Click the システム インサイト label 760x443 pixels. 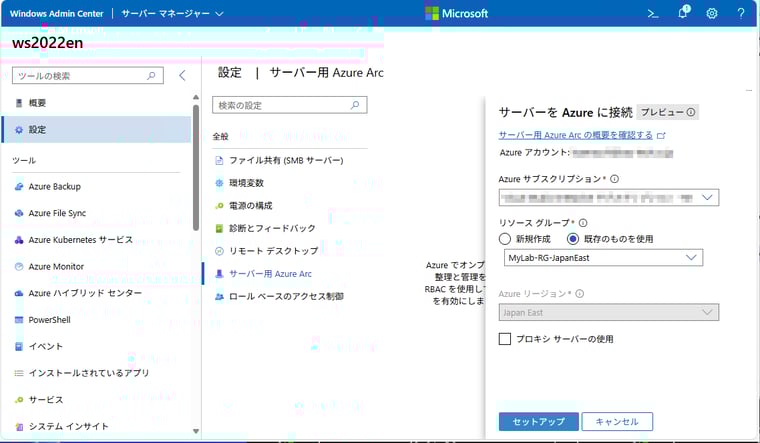tap(68, 427)
